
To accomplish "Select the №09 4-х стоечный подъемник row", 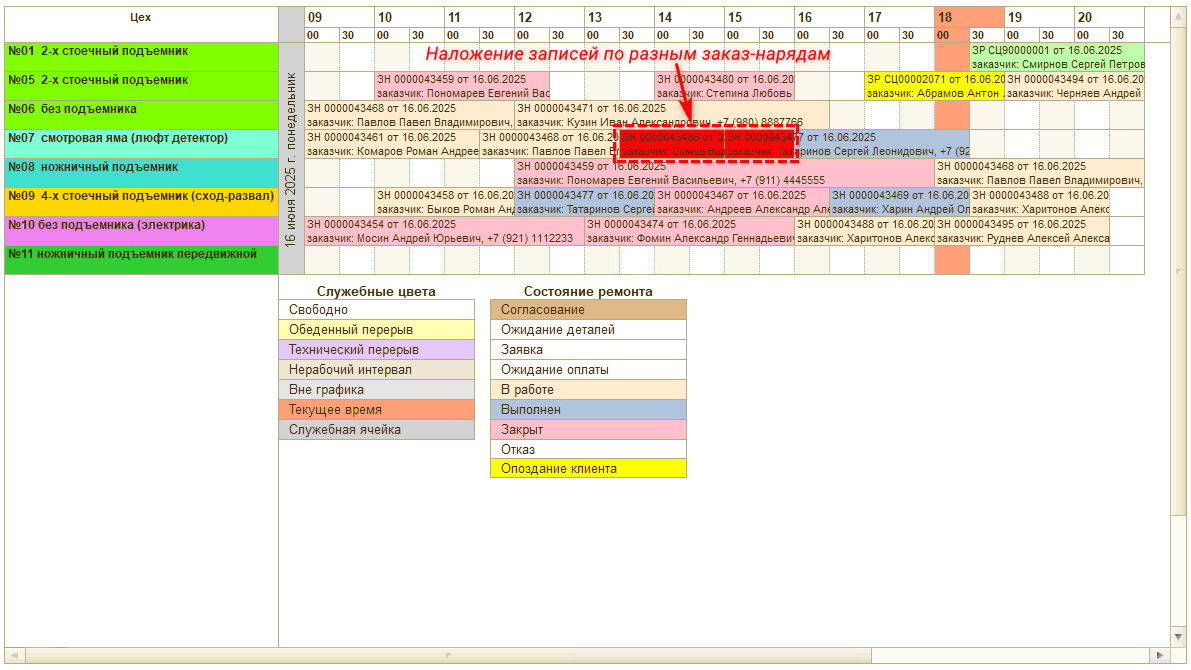I will [141, 202].
